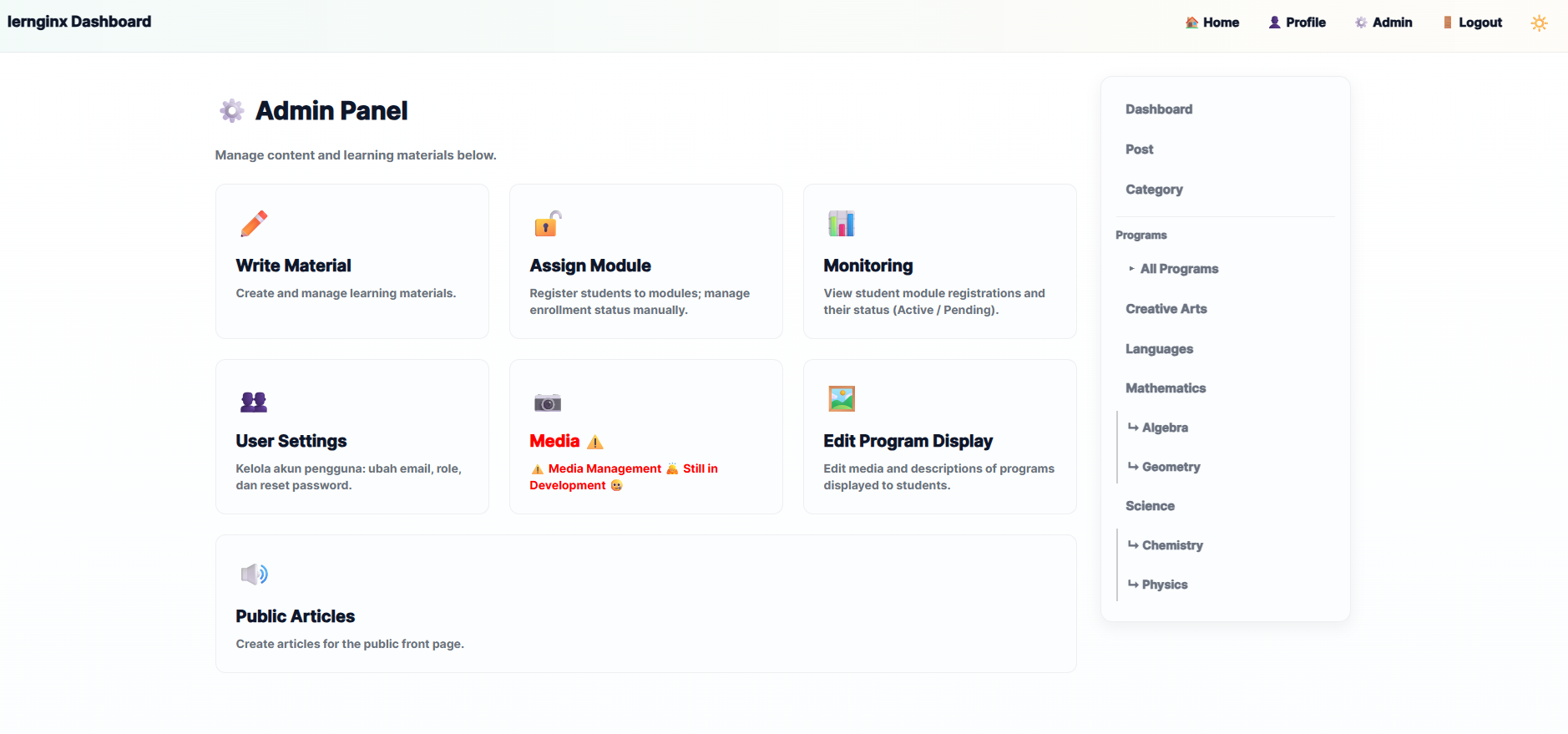The width and height of the screenshot is (1568, 734).
Task: Click the door icon next to Logout
Action: pos(1448,23)
